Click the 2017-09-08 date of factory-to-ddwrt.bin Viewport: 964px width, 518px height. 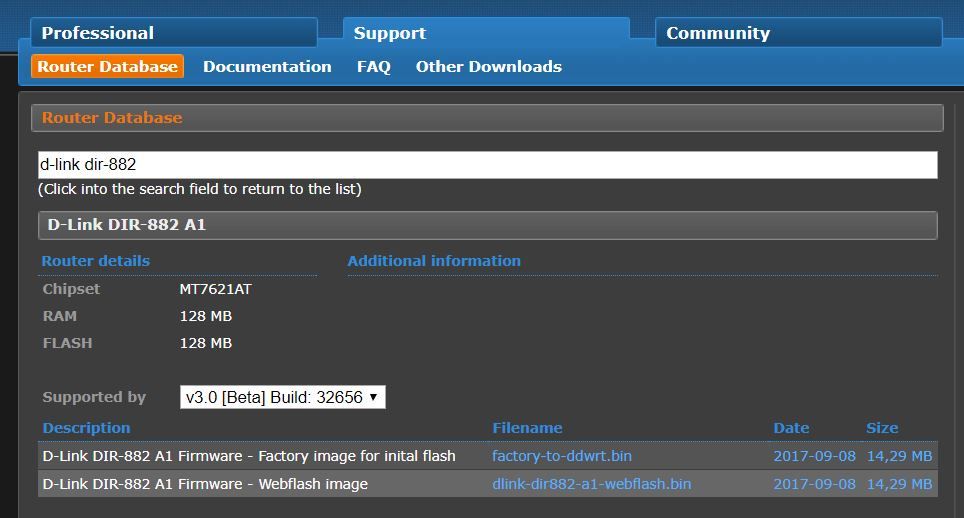pos(815,456)
